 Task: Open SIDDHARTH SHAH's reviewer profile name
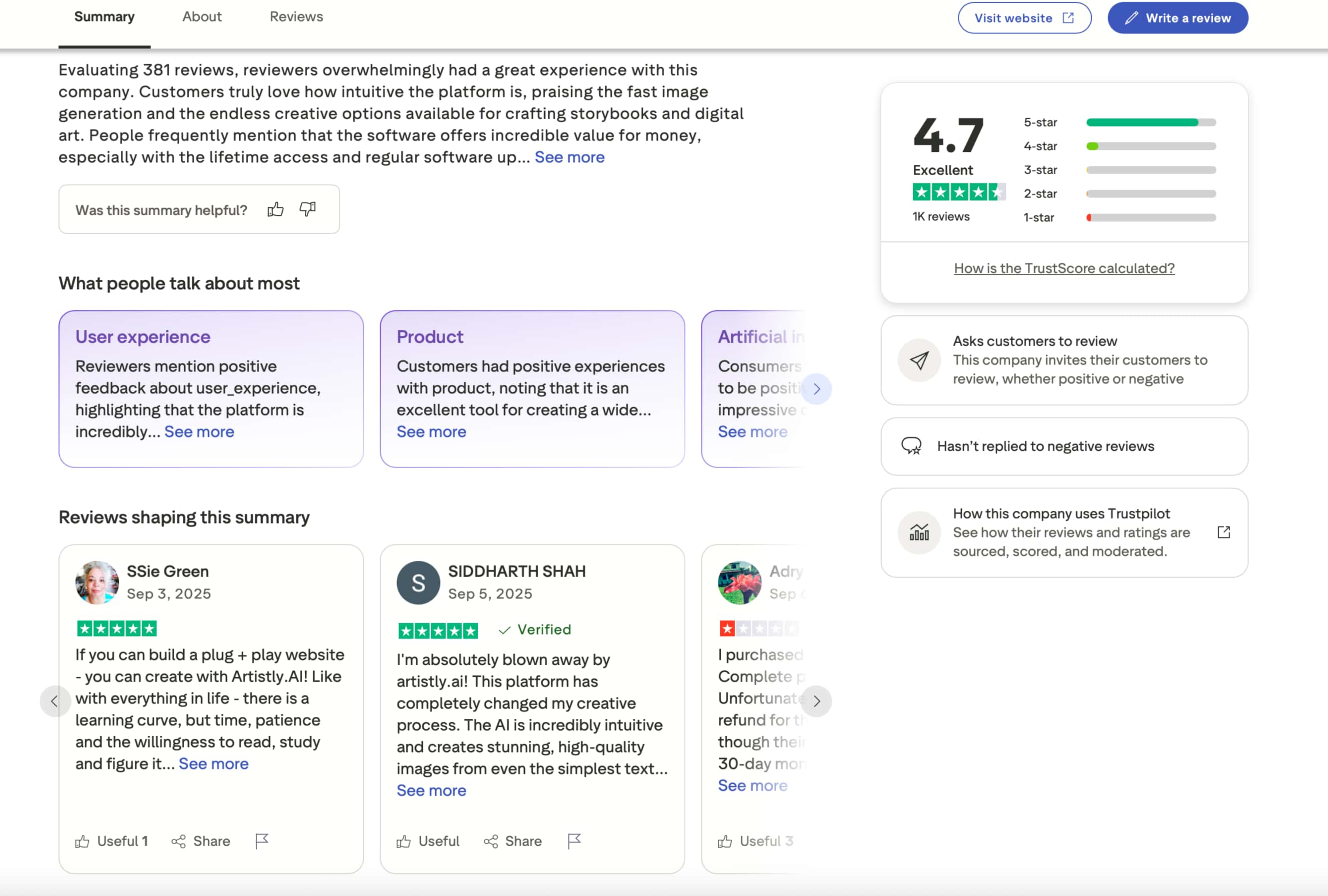[x=516, y=571]
